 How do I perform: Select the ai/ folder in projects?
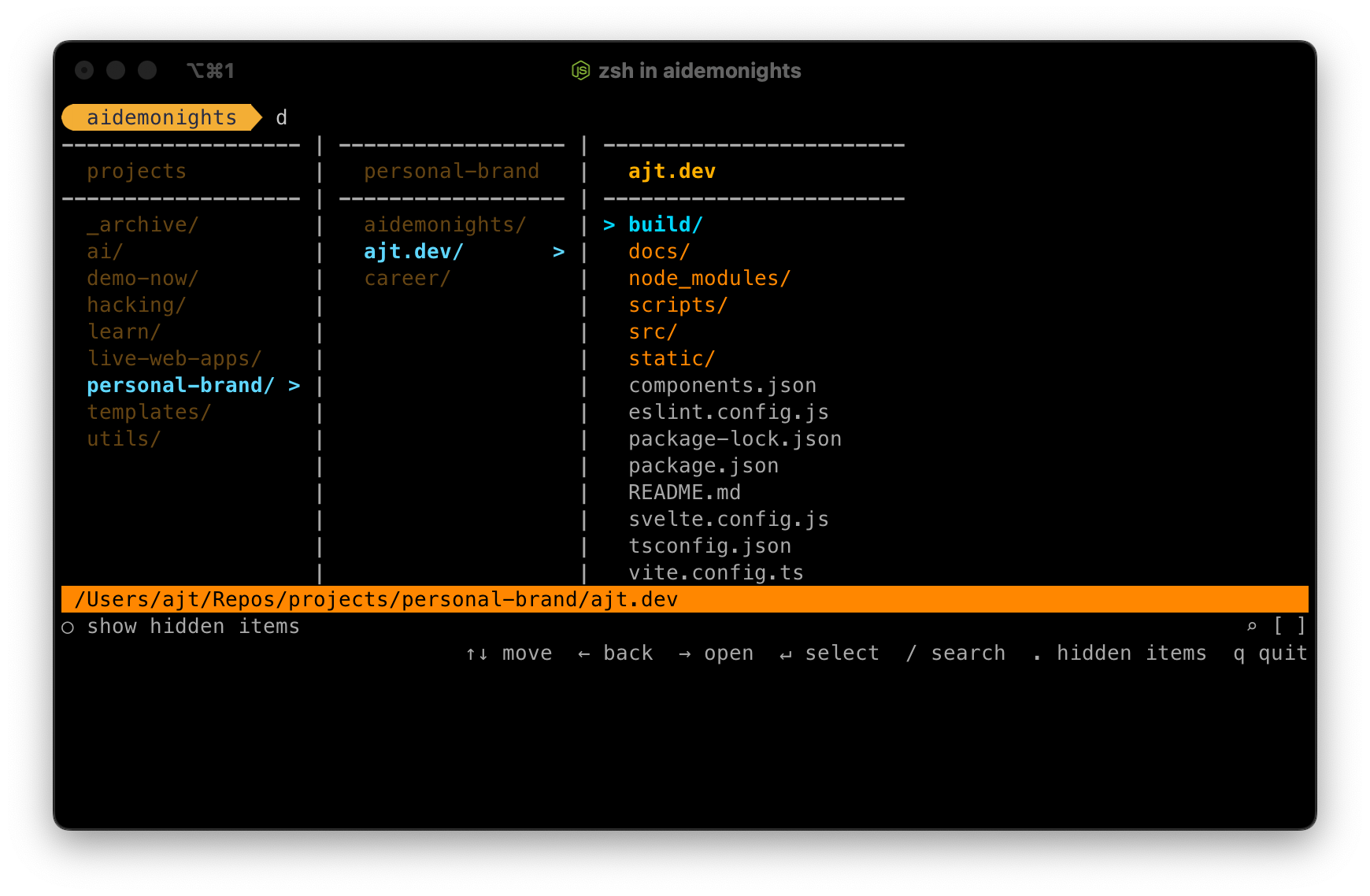pyautogui.click(x=105, y=252)
